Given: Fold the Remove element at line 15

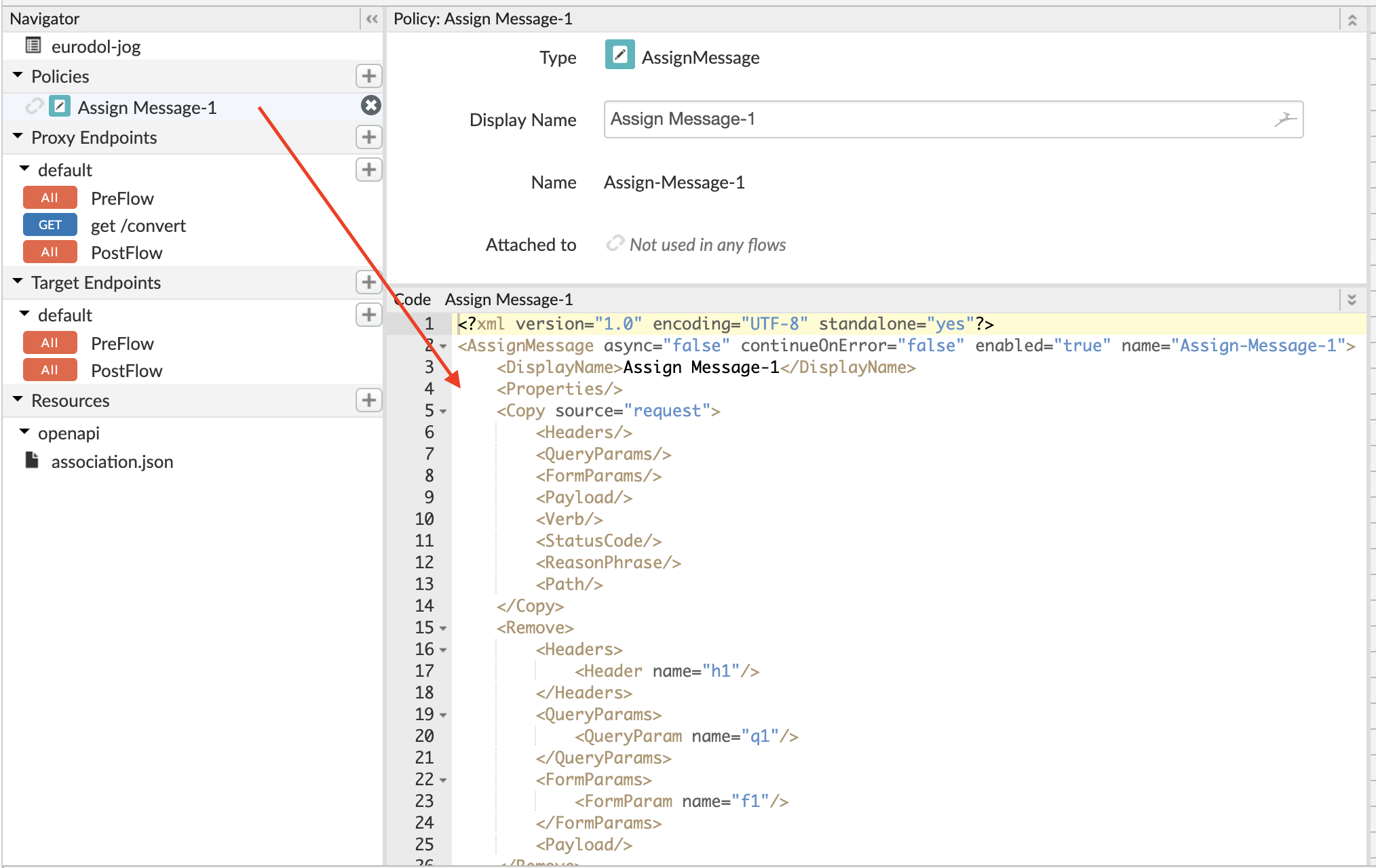Looking at the screenshot, I should [443, 629].
